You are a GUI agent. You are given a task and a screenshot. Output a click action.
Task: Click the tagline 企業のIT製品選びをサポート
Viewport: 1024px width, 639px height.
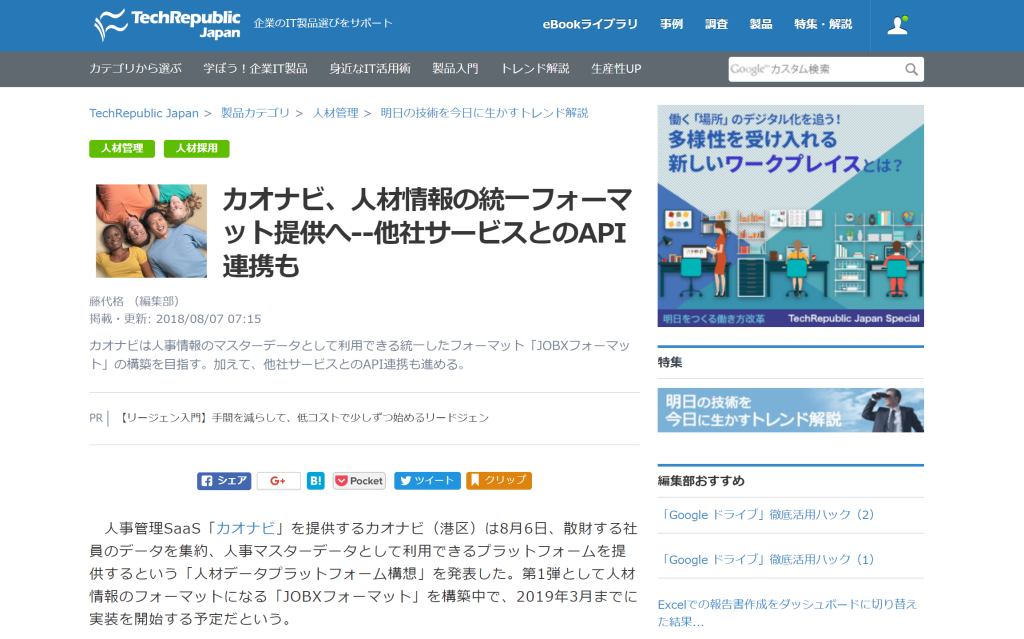coord(323,24)
